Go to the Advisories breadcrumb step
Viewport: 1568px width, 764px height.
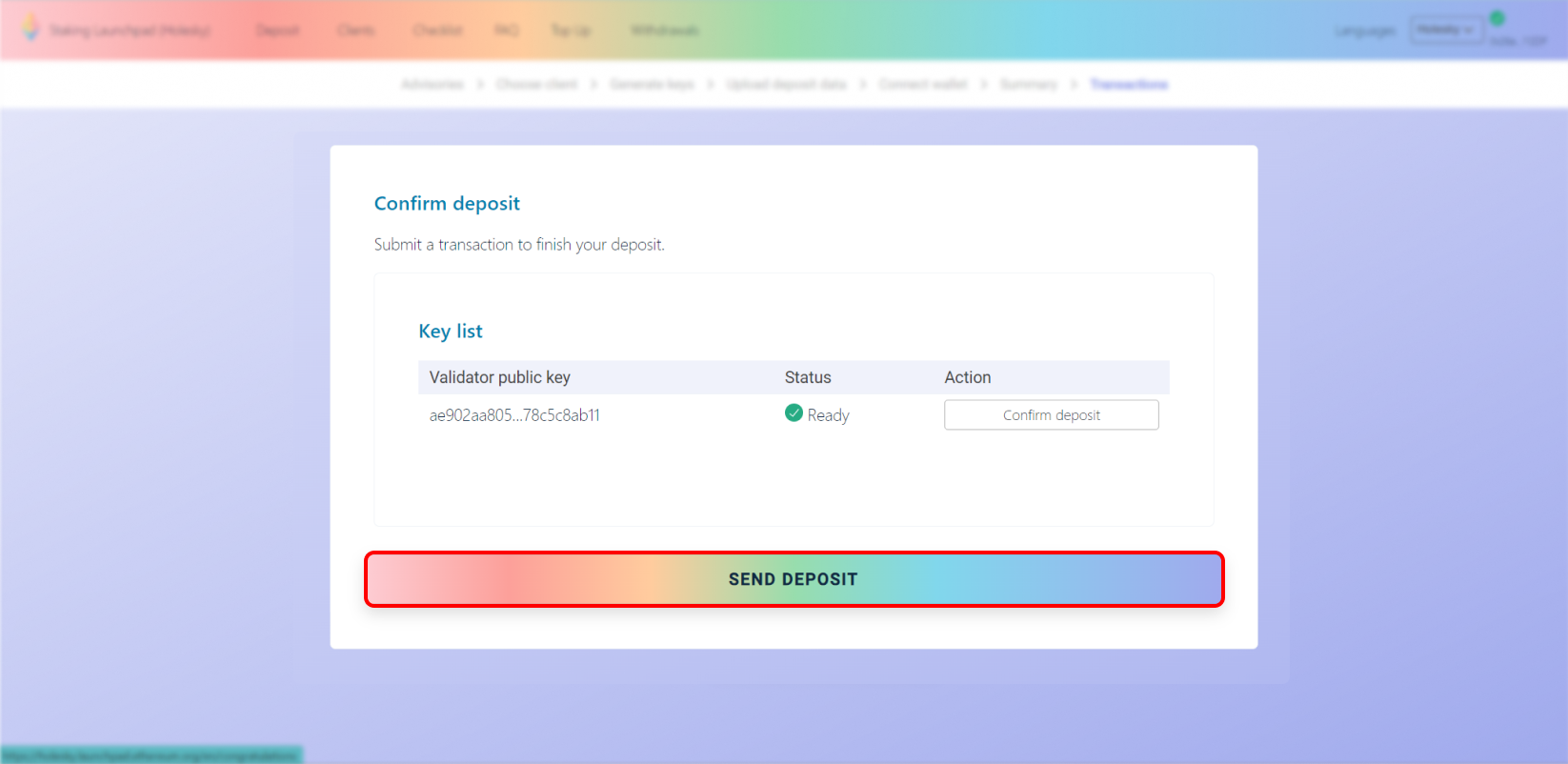click(x=432, y=84)
